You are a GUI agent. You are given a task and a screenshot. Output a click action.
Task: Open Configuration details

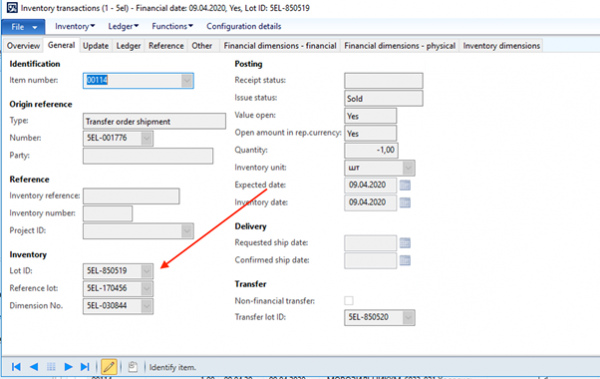tap(244, 26)
